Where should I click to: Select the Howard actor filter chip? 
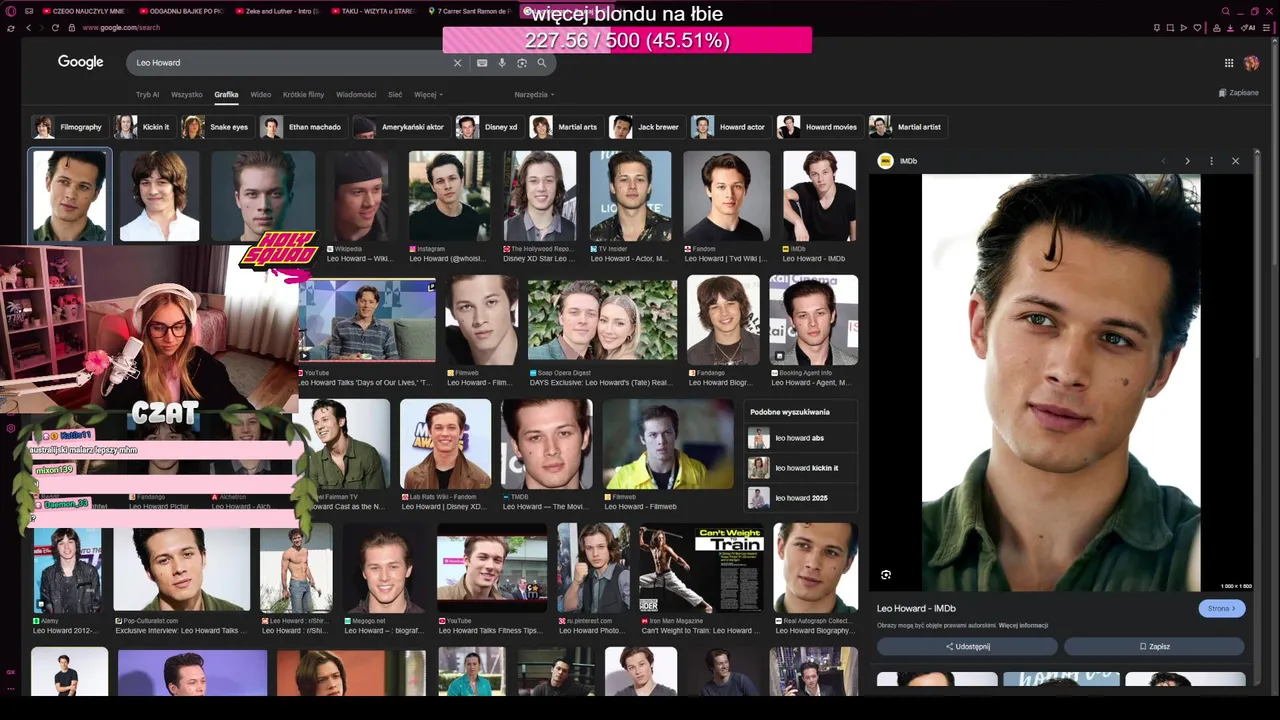point(729,127)
